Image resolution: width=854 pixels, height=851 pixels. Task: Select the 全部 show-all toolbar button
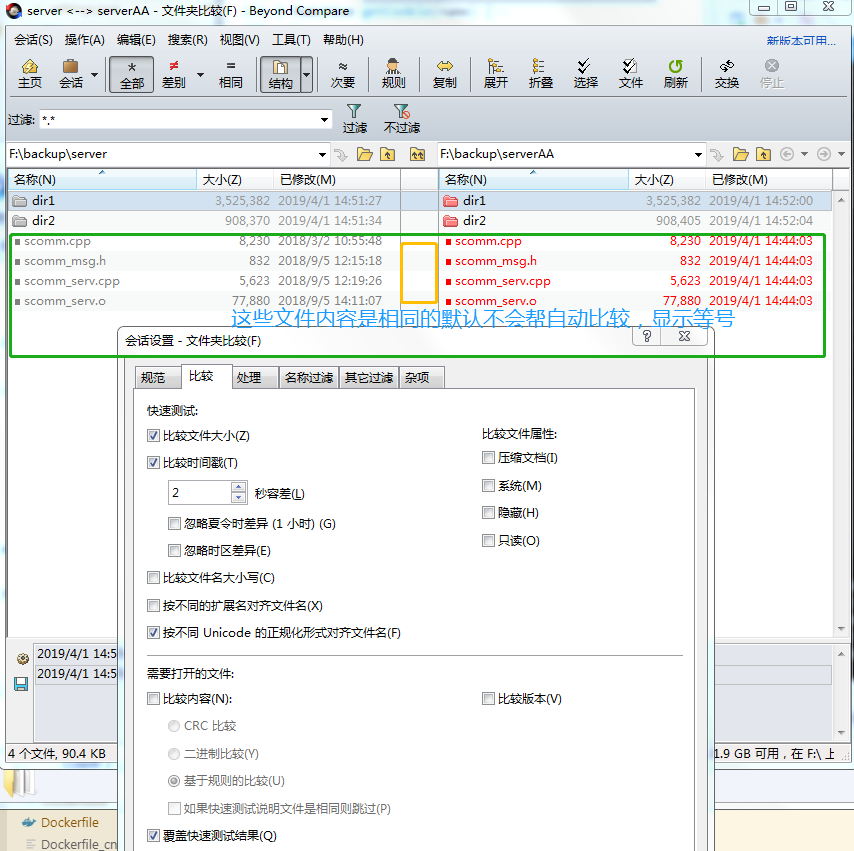pos(131,75)
